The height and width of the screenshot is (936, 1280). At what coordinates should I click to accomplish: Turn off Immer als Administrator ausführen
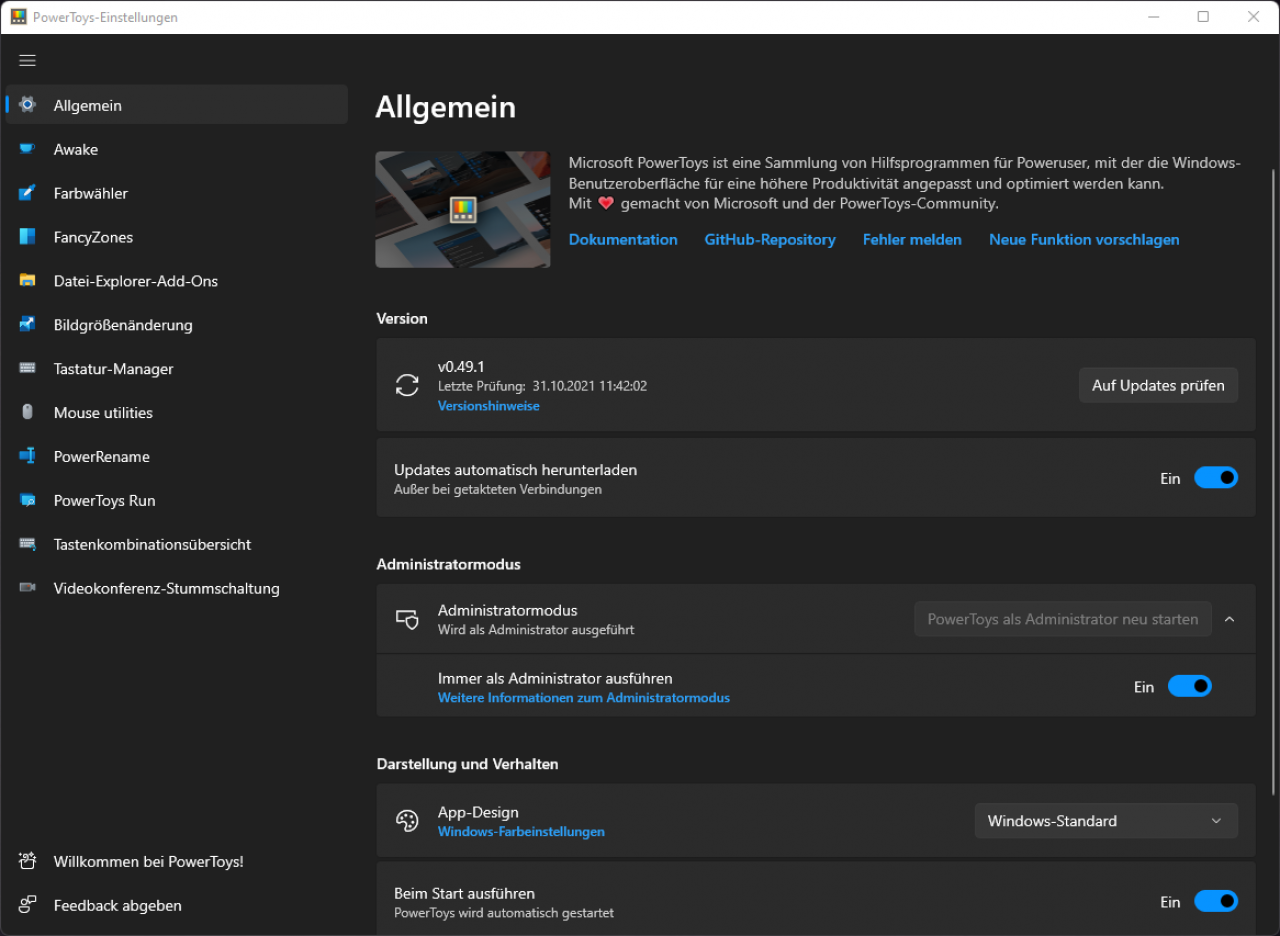(x=1190, y=686)
